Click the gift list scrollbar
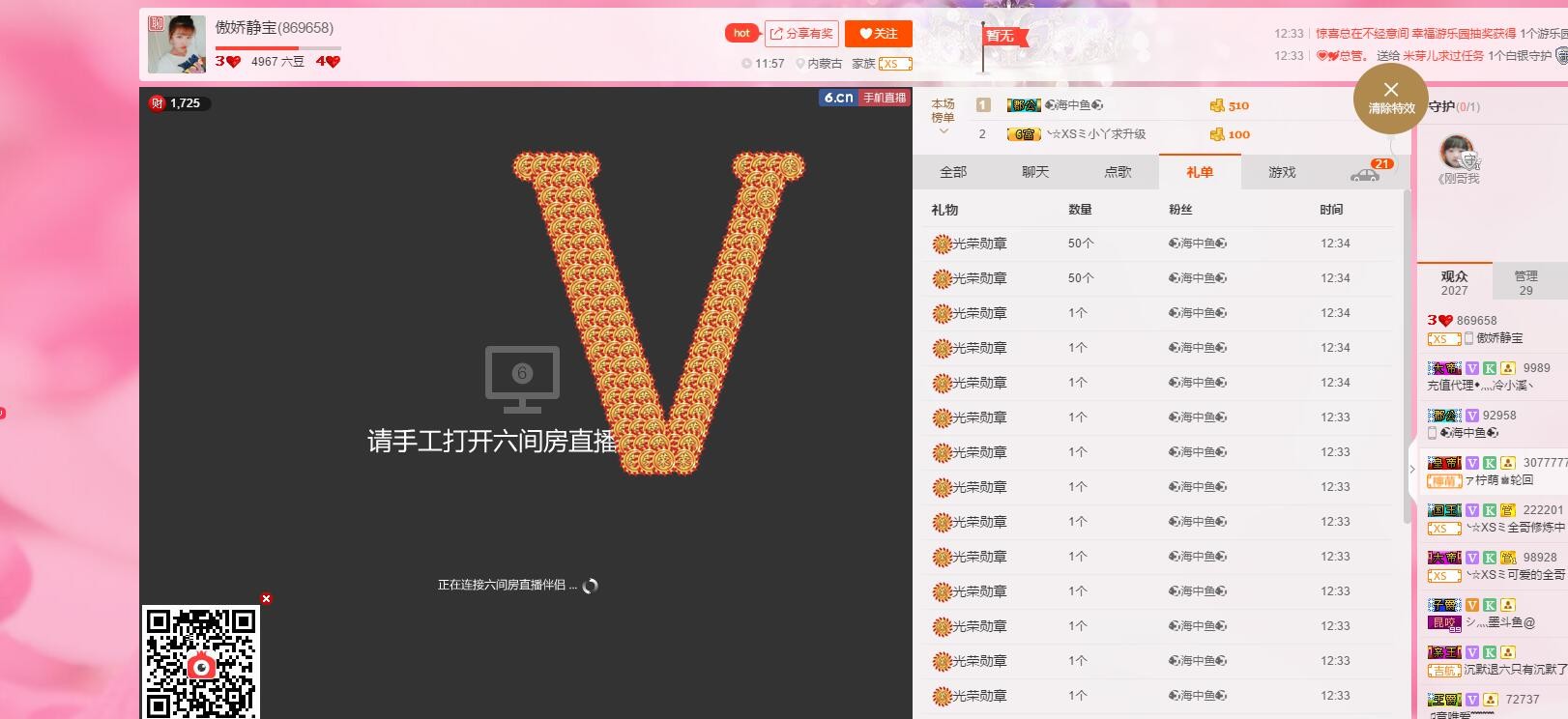Image resolution: width=1568 pixels, height=719 pixels. coord(1407,358)
